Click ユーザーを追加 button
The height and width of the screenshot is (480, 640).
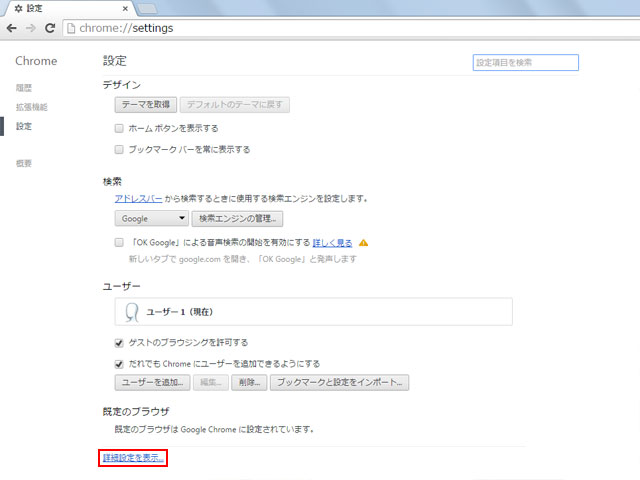click(152, 383)
